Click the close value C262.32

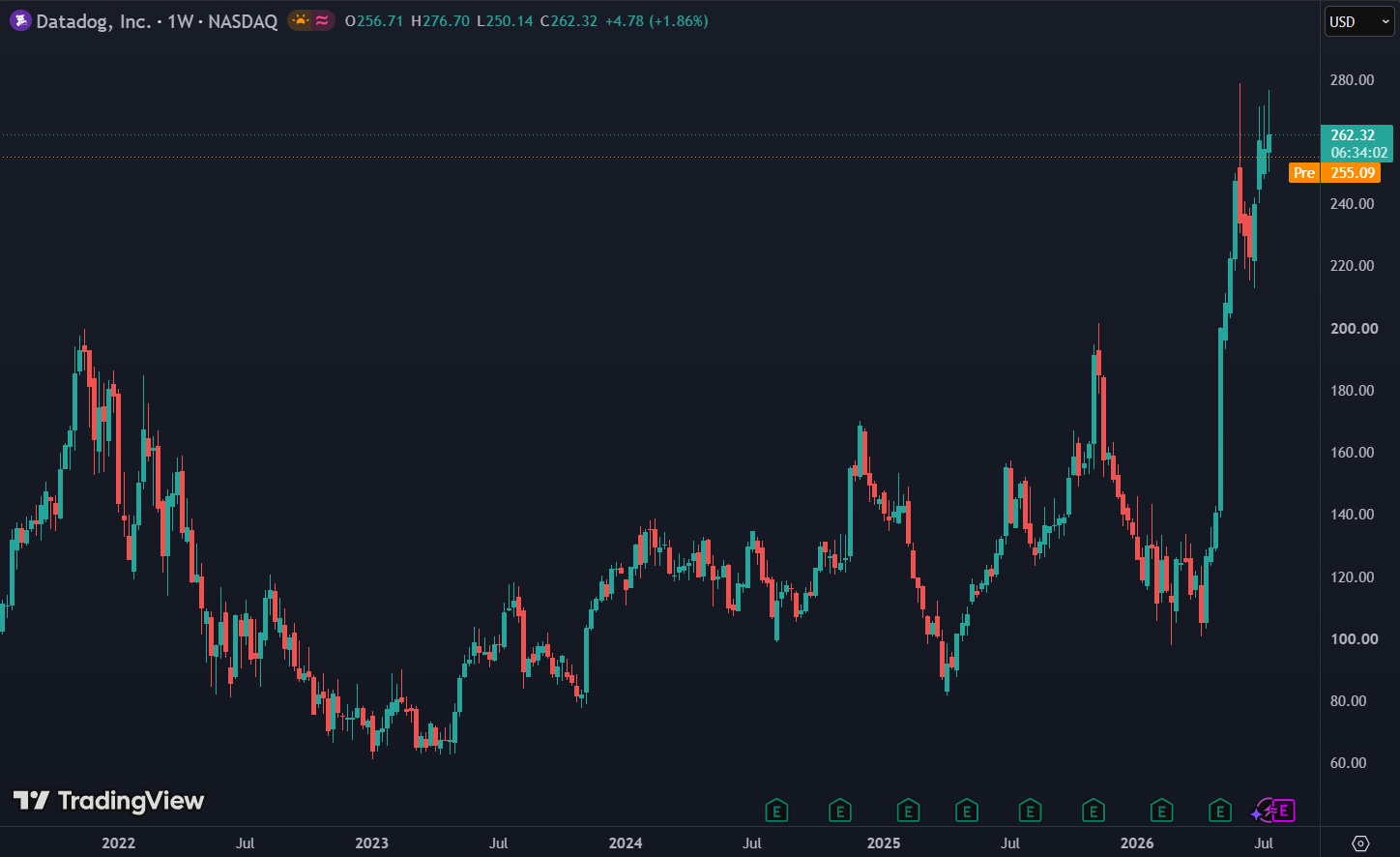point(569,20)
